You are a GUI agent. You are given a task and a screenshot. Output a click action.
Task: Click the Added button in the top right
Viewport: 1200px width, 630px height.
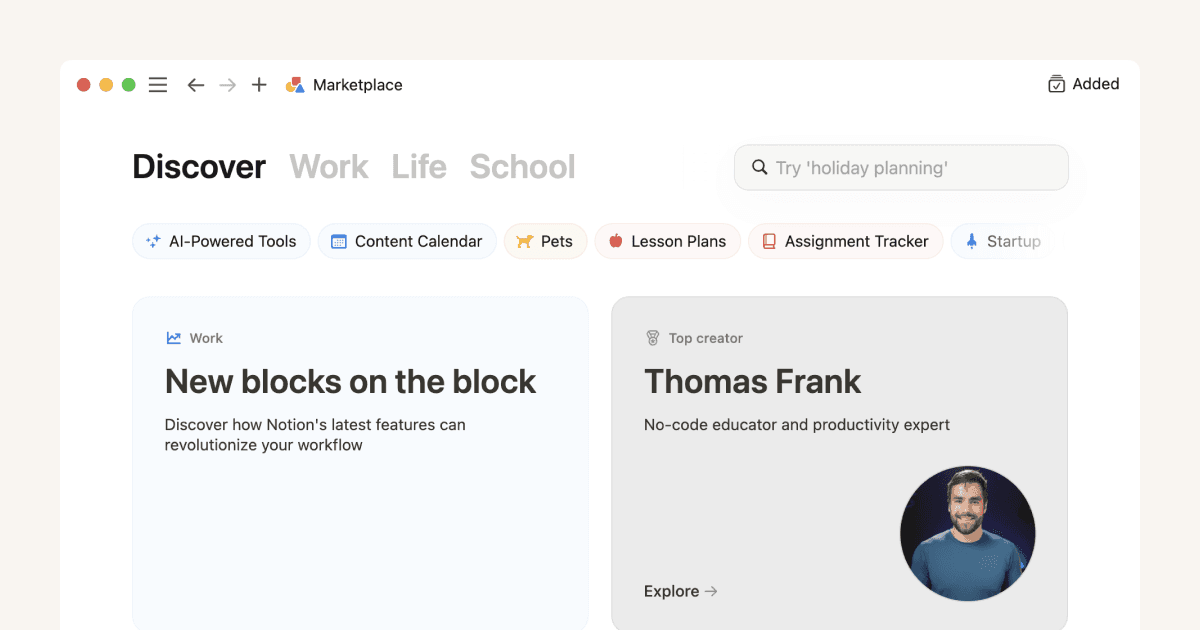1084,84
